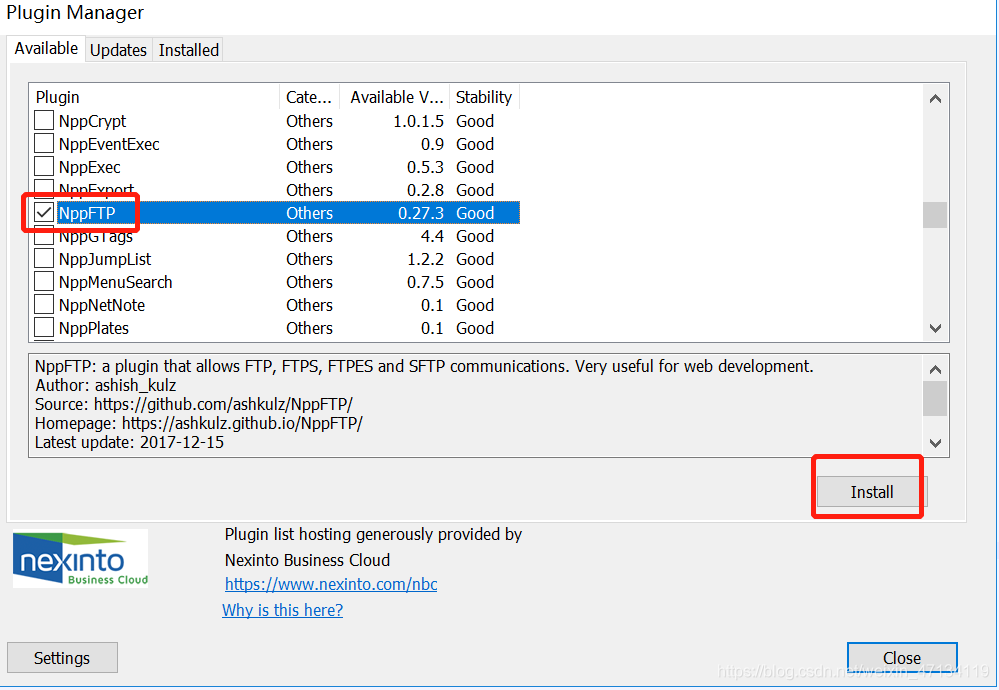Sort by Available Version column header

tap(394, 97)
